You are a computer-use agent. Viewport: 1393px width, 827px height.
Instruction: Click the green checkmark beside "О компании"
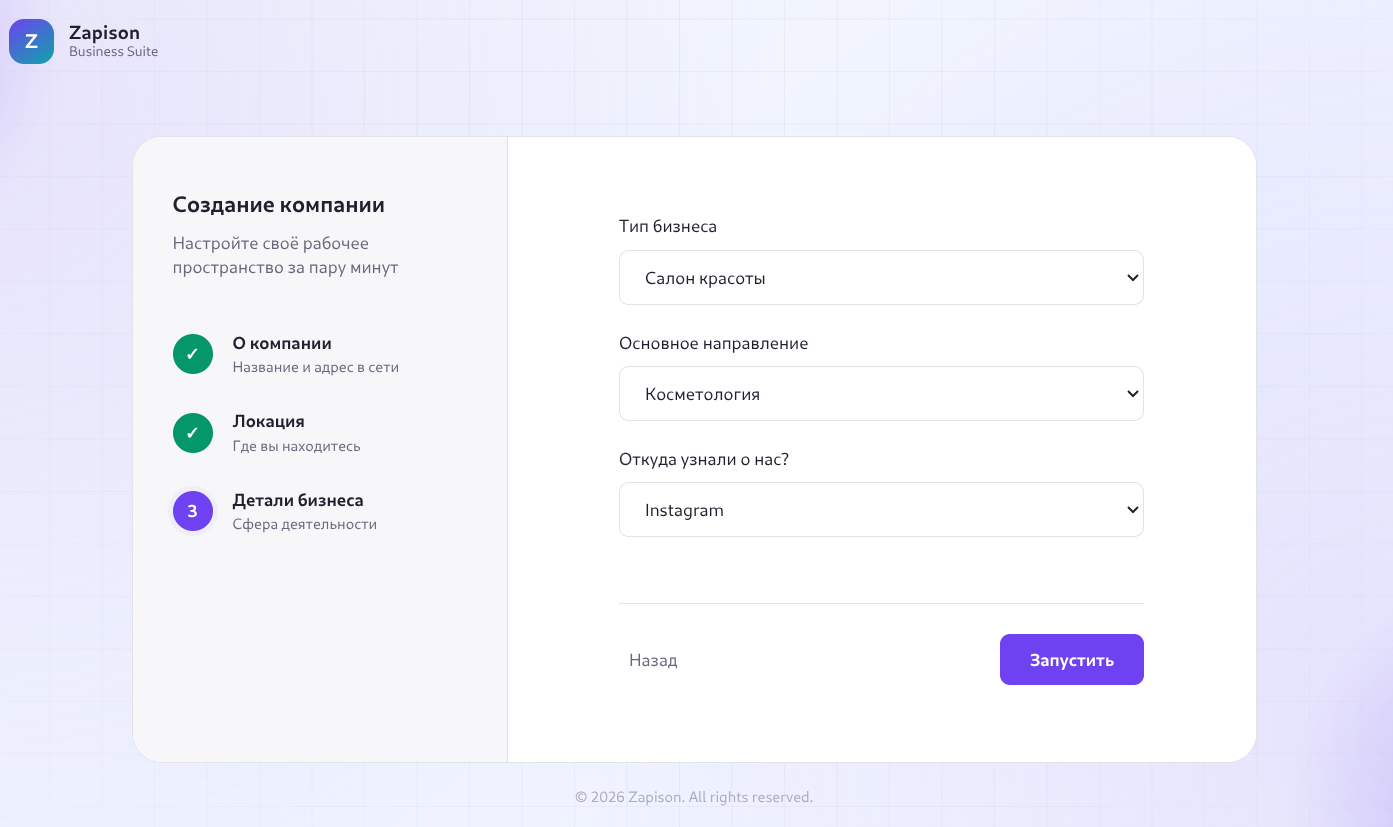[193, 354]
